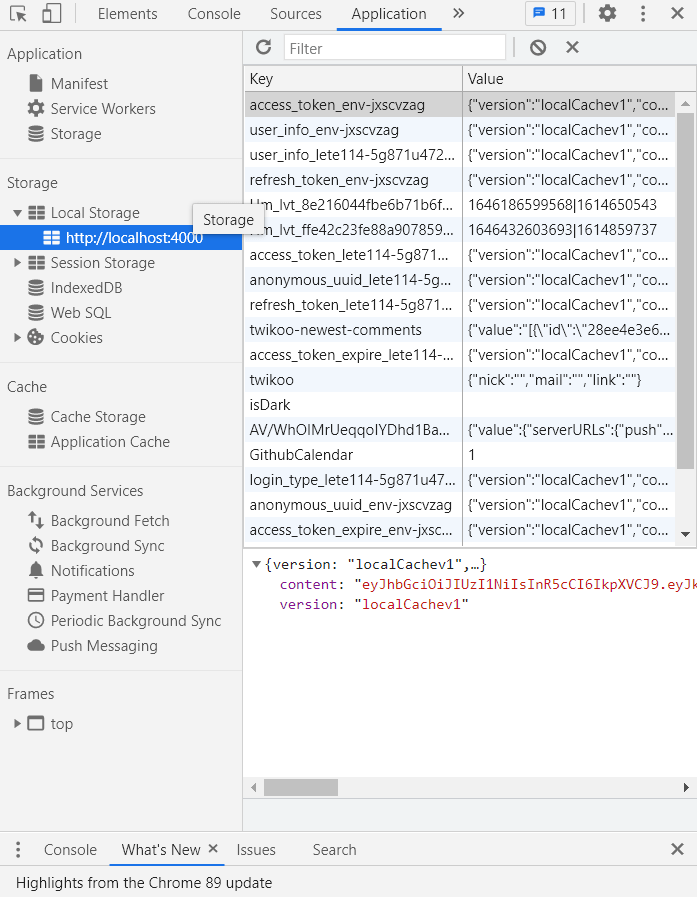Open the Issues drawer tab
Image resolution: width=697 pixels, height=897 pixels.
tap(256, 850)
